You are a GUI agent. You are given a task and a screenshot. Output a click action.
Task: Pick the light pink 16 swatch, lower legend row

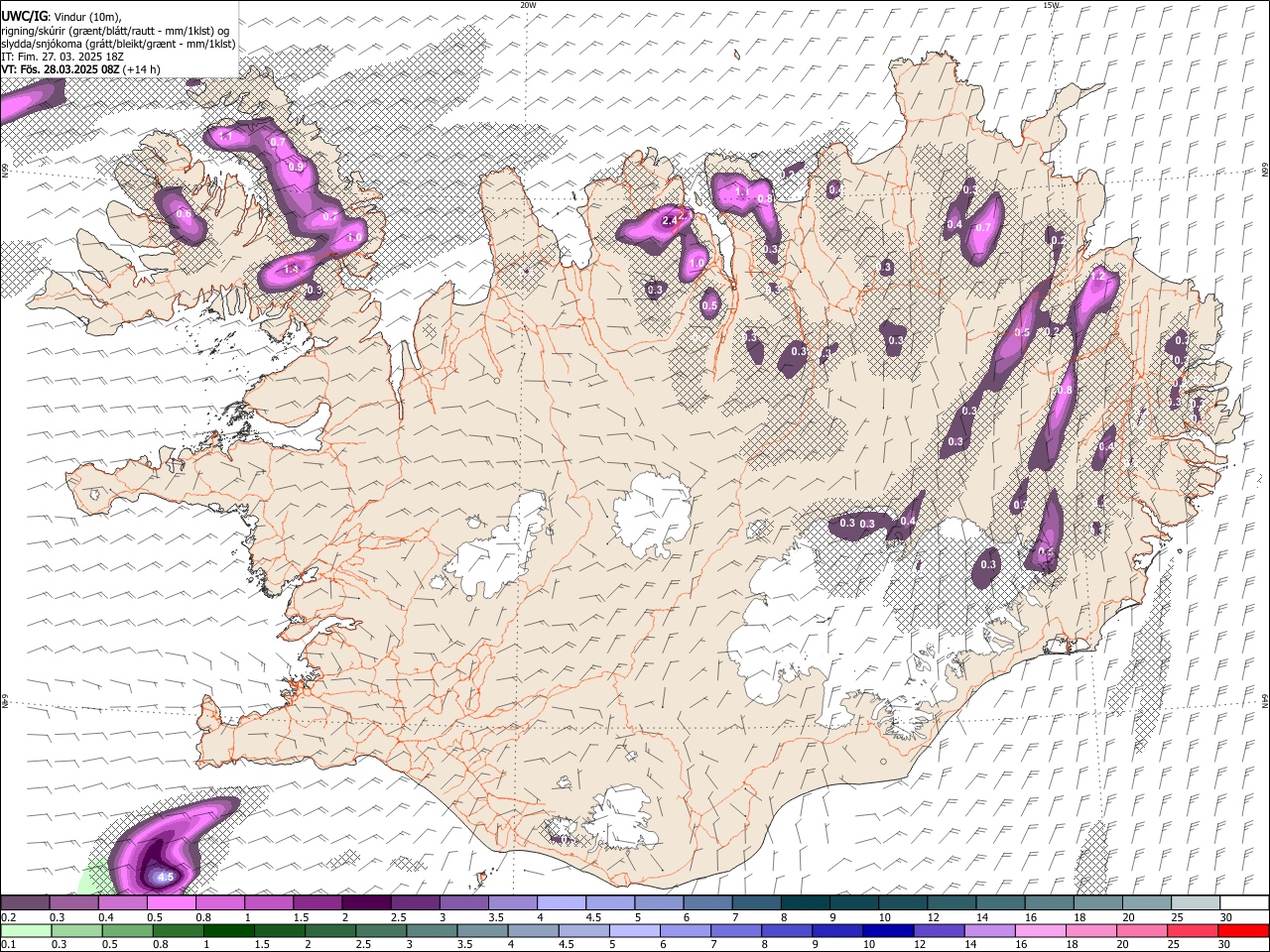[x=1040, y=930]
